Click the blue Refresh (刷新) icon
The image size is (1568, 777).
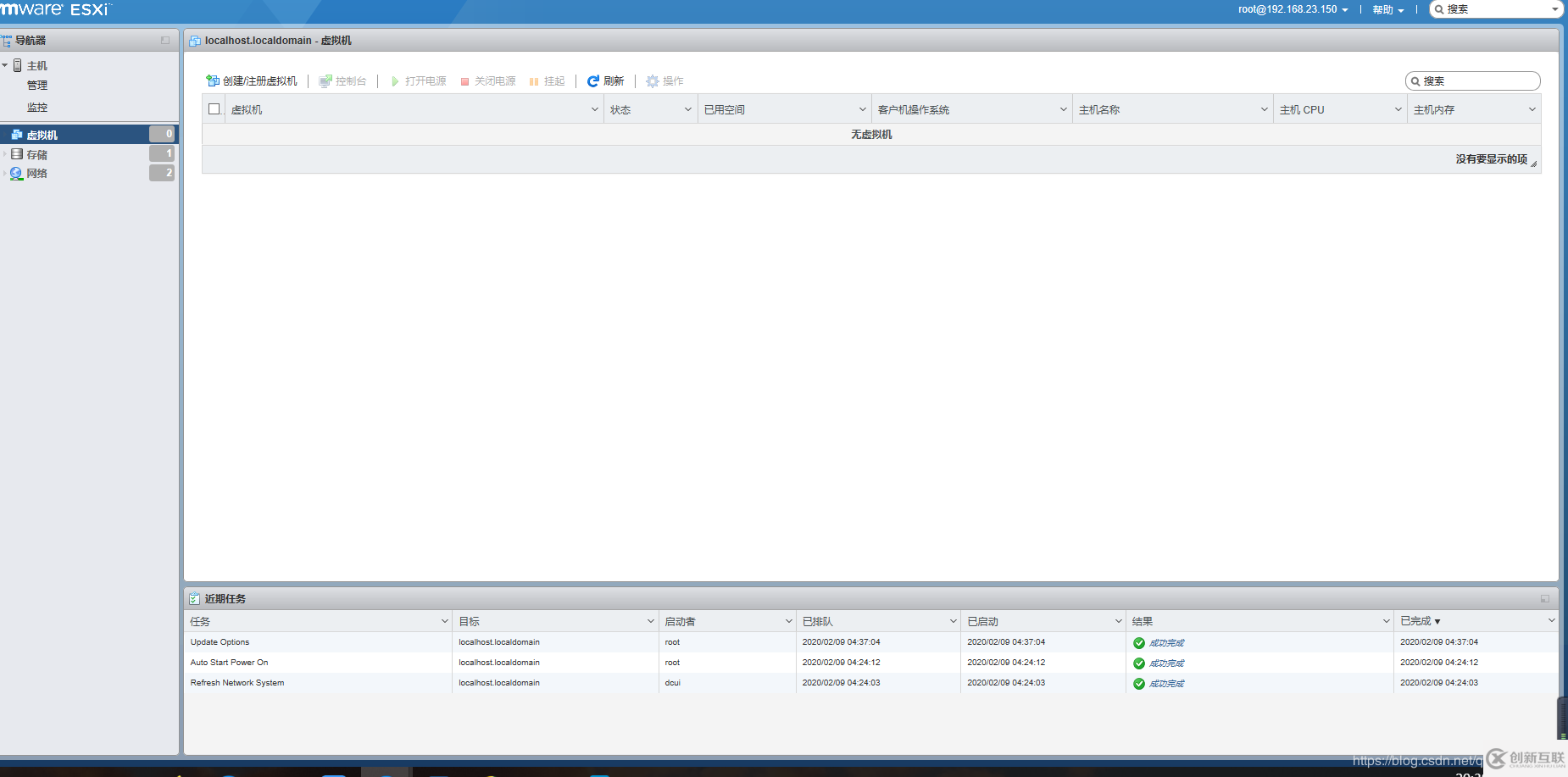point(593,80)
